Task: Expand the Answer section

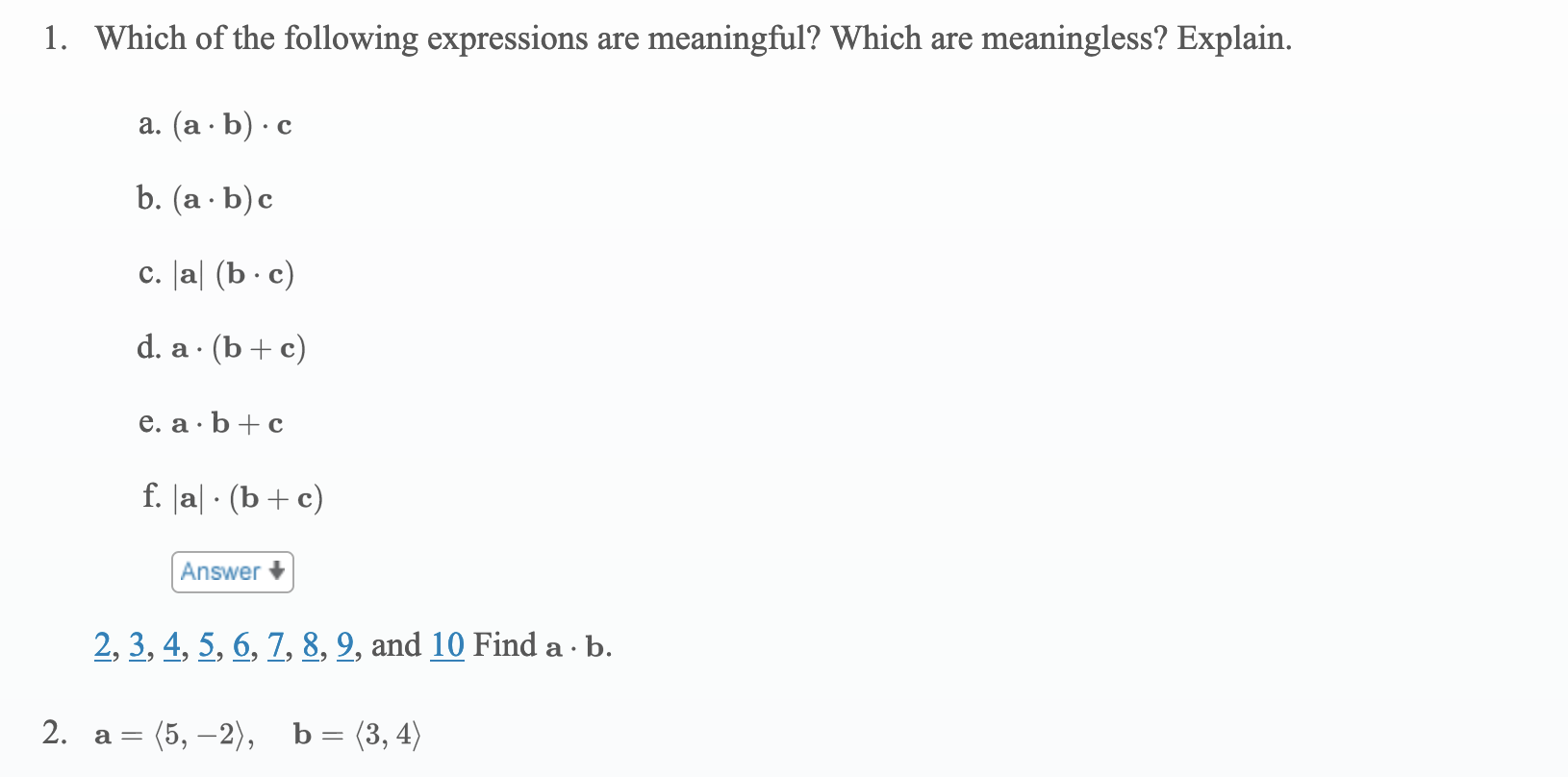Action: (x=232, y=572)
